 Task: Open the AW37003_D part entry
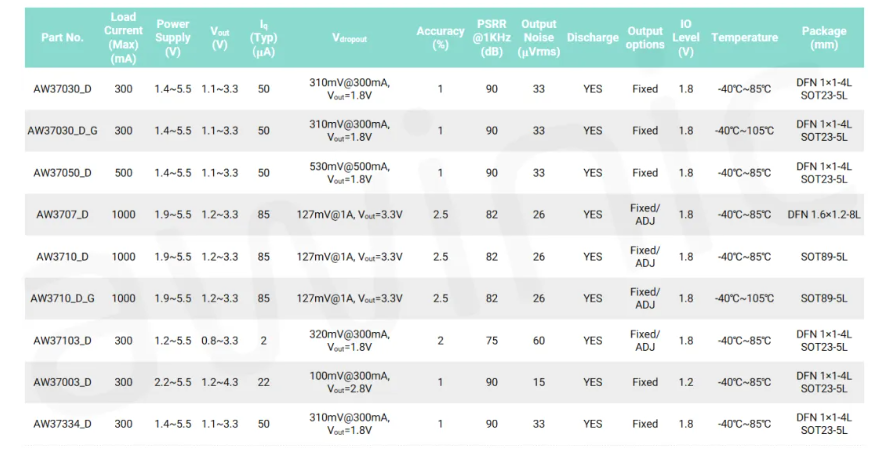tap(62, 382)
